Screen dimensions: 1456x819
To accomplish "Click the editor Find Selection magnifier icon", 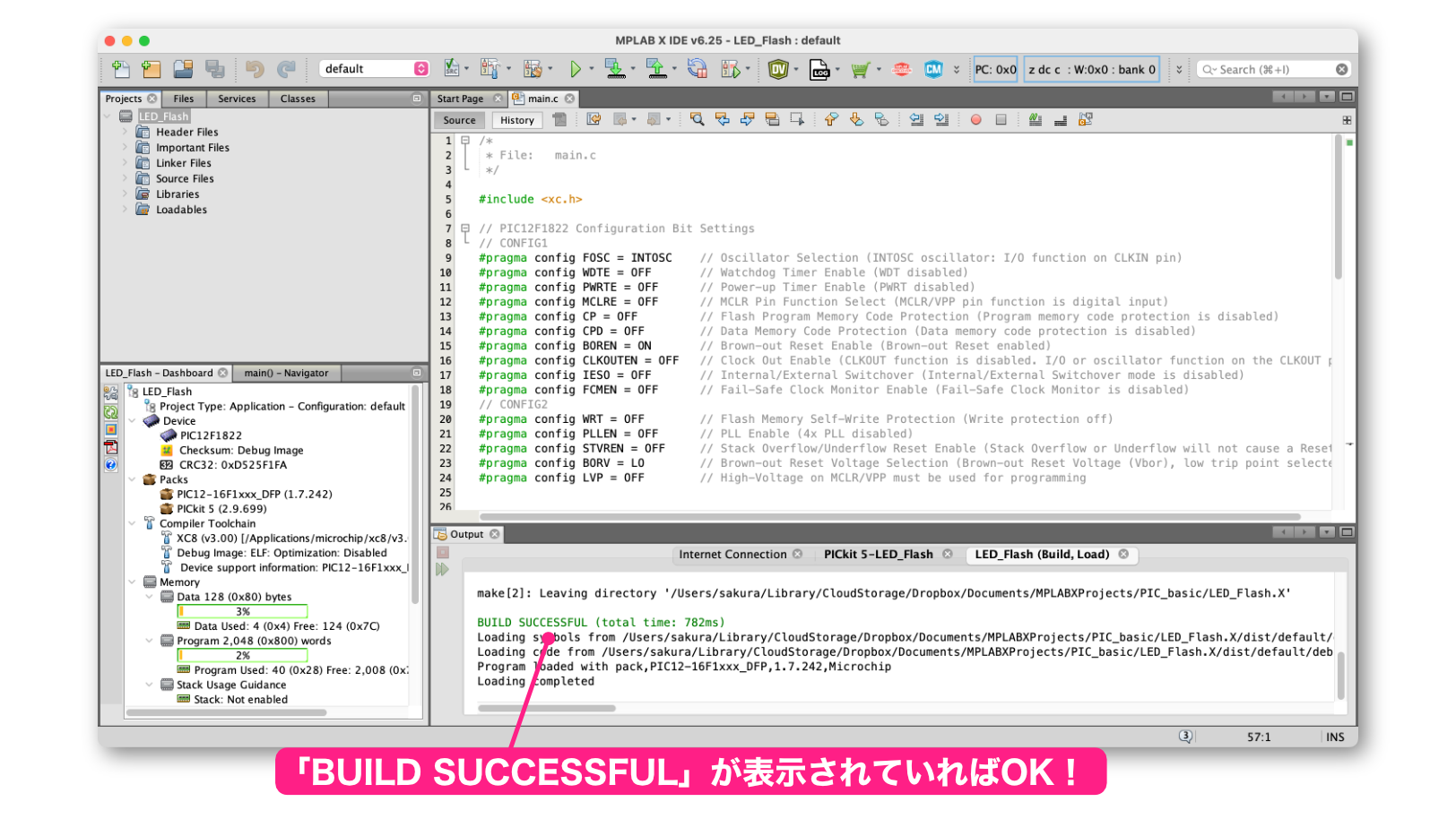I will (x=697, y=119).
